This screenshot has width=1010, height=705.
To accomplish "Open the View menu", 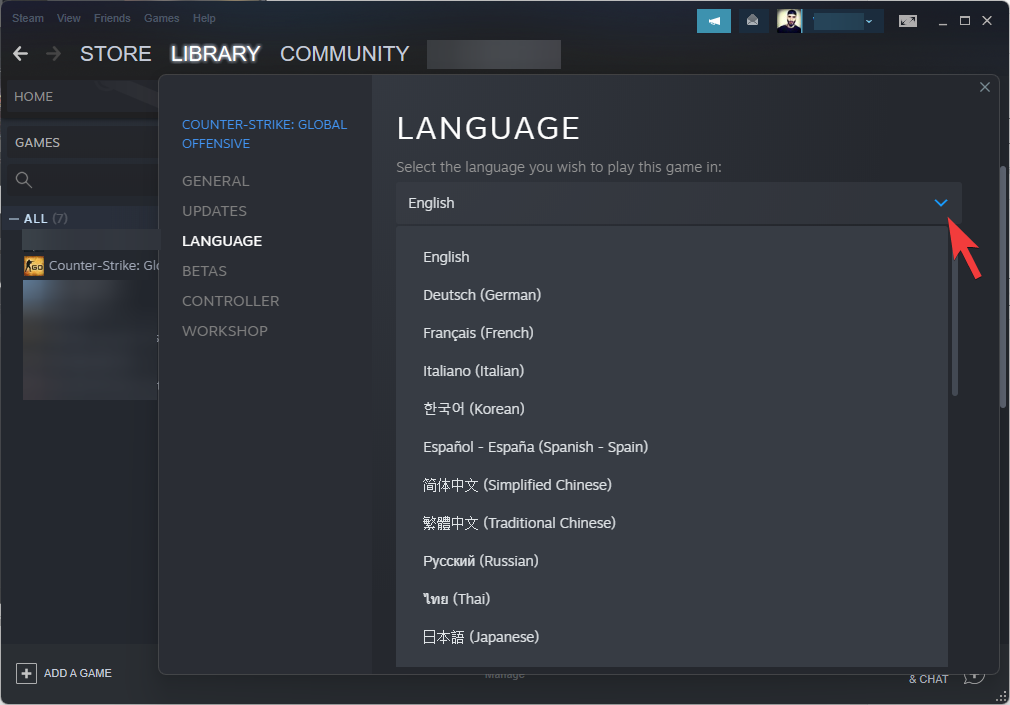I will click(x=68, y=18).
